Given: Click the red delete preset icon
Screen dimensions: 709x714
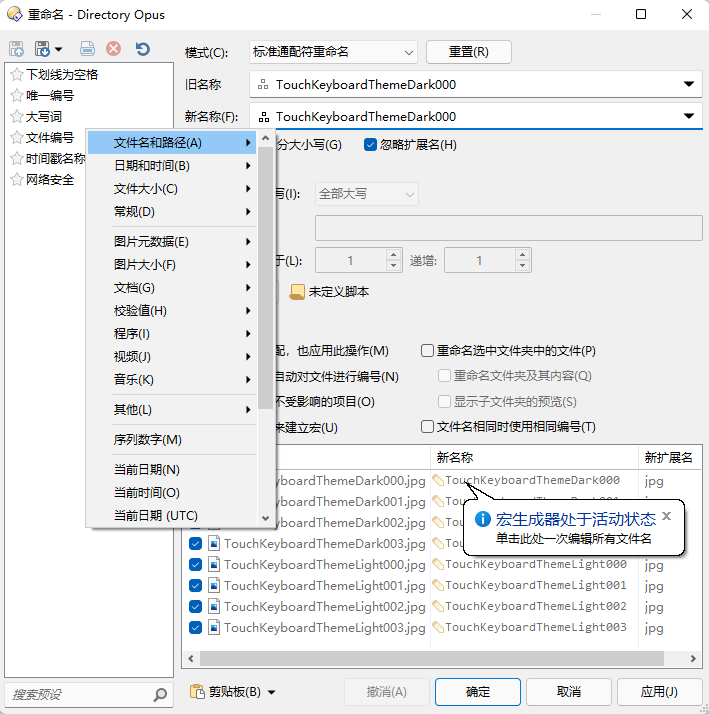Looking at the screenshot, I should 113,49.
